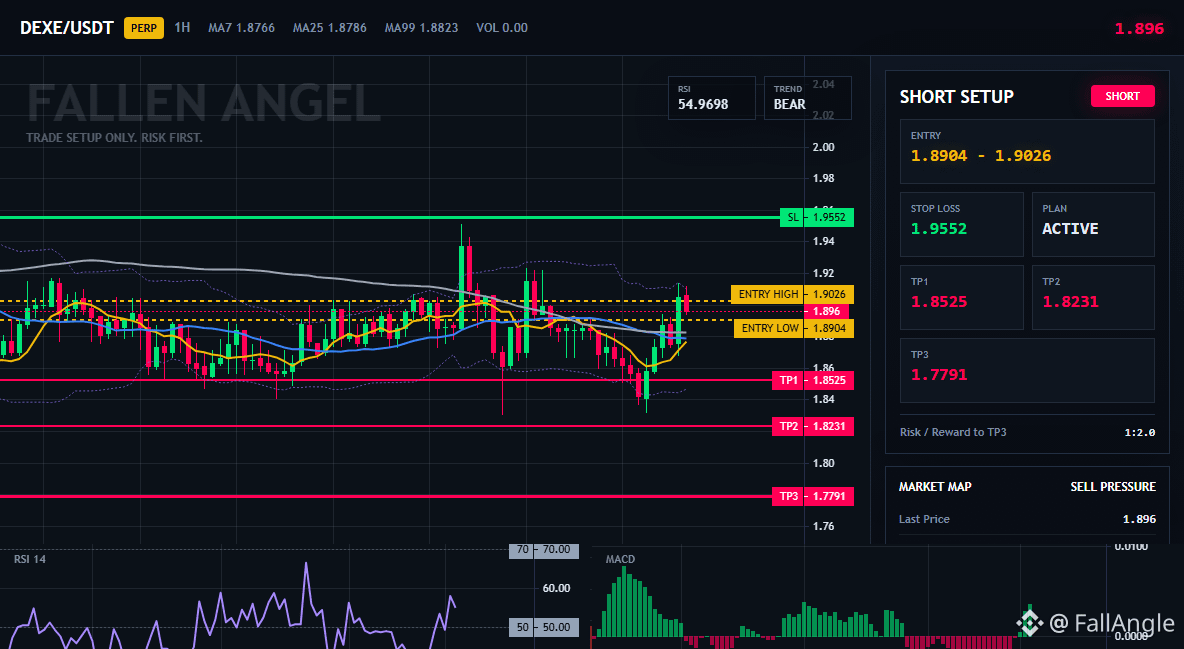Screen dimensions: 1184x649
Task: Click the pink SHORT button
Action: point(1122,96)
